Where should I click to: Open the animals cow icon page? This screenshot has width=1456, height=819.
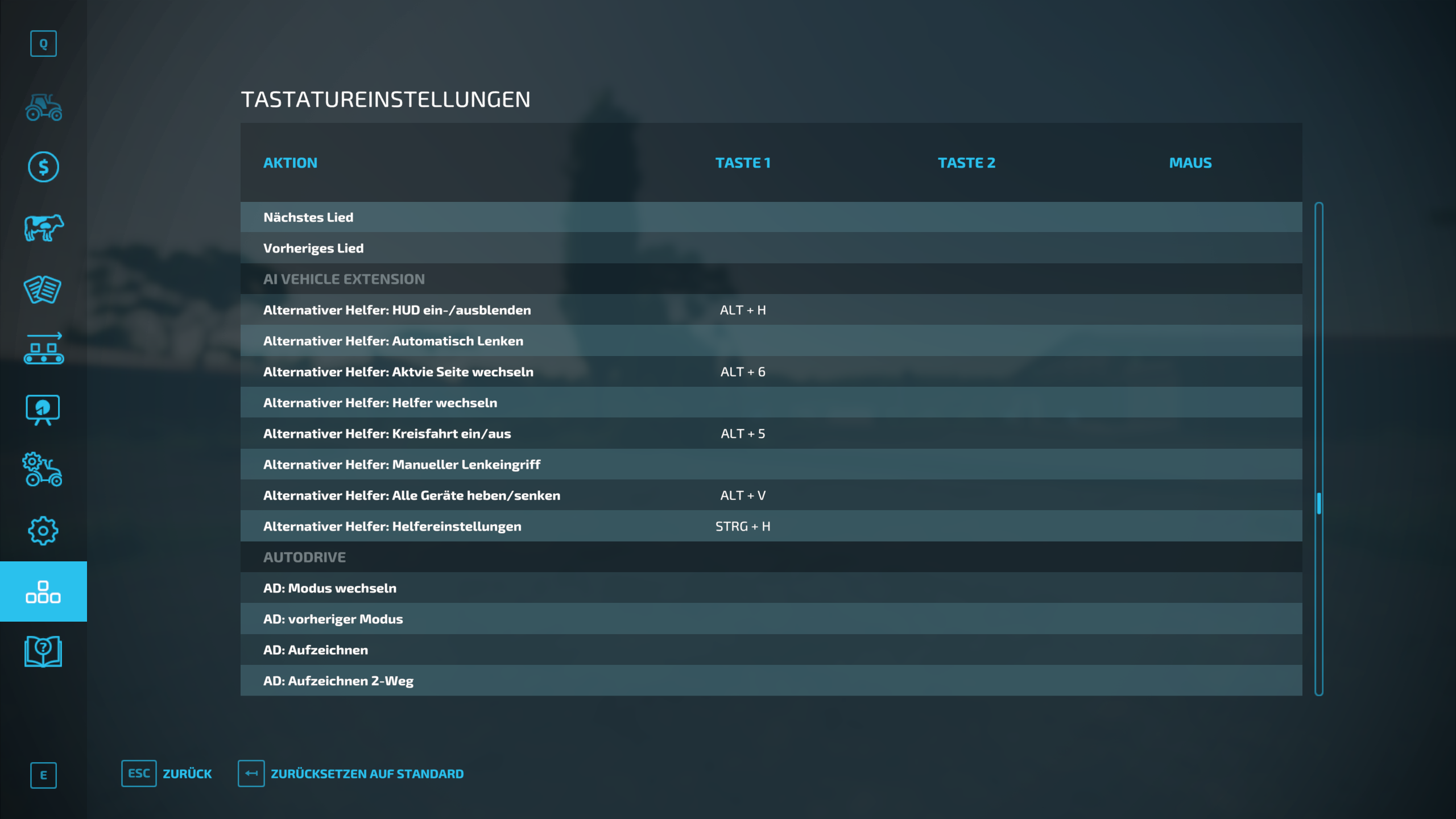43,228
